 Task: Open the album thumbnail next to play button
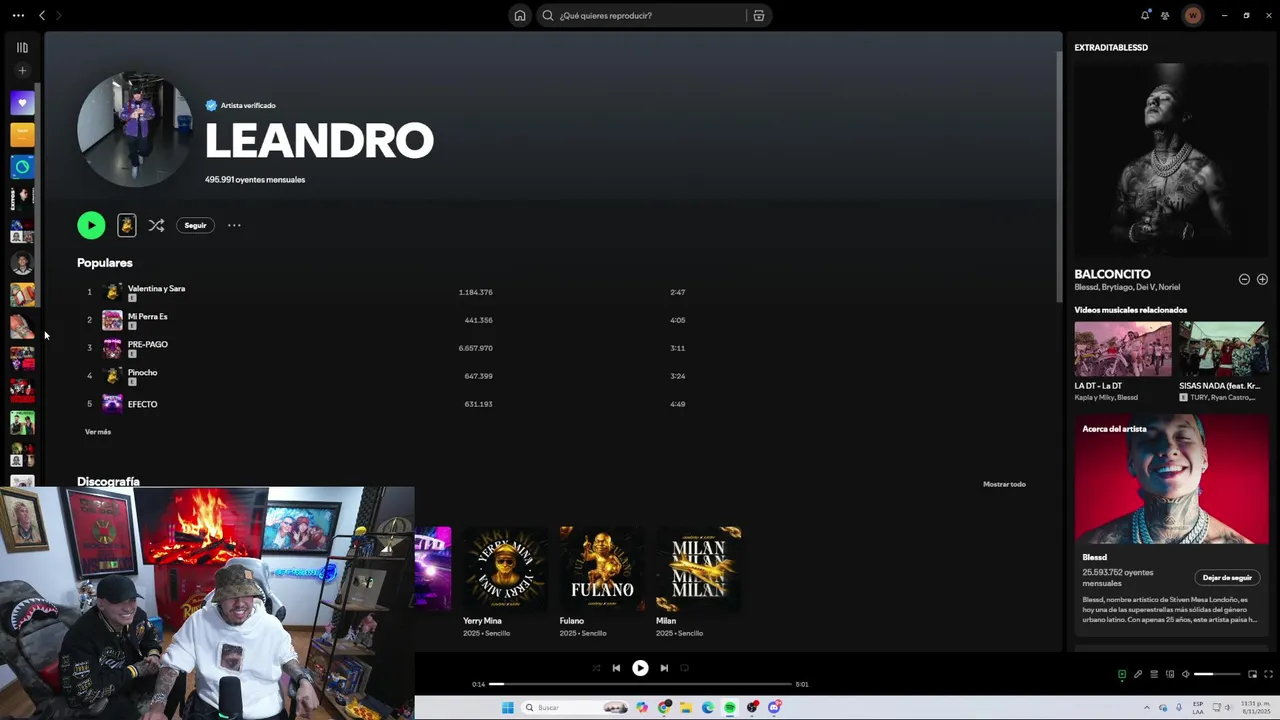click(126, 225)
